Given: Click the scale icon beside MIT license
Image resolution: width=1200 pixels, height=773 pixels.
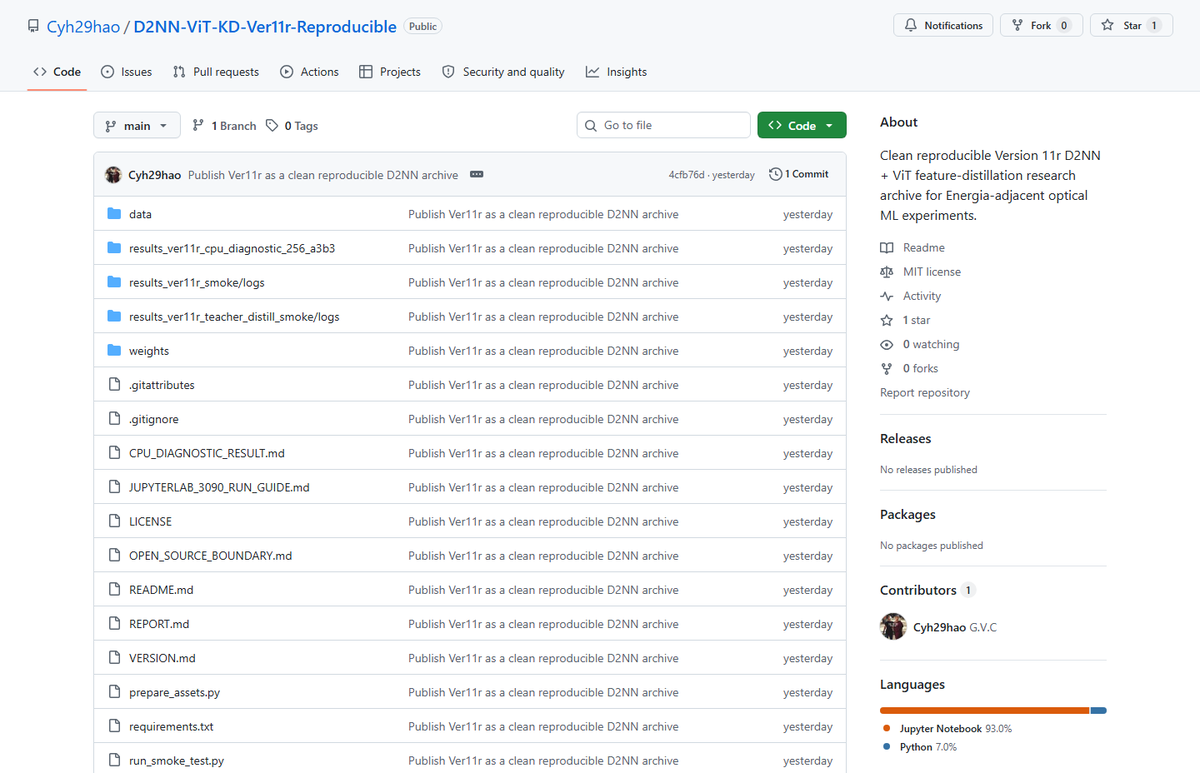Looking at the screenshot, I should click(x=887, y=272).
